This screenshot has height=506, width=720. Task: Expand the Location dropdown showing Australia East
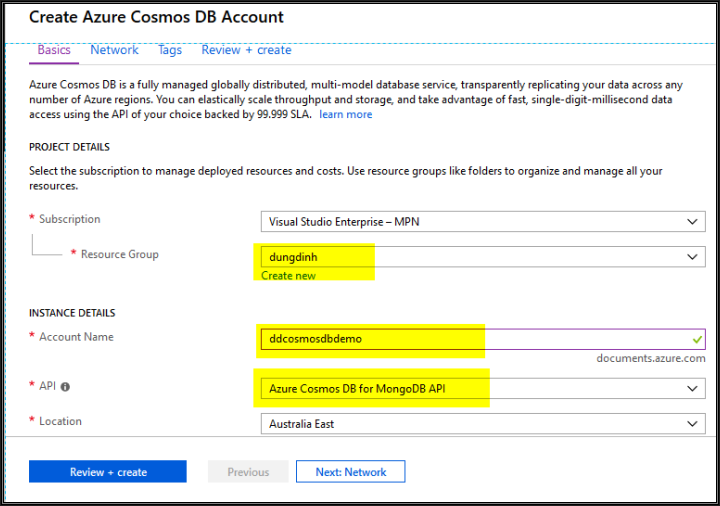[x=483, y=424]
